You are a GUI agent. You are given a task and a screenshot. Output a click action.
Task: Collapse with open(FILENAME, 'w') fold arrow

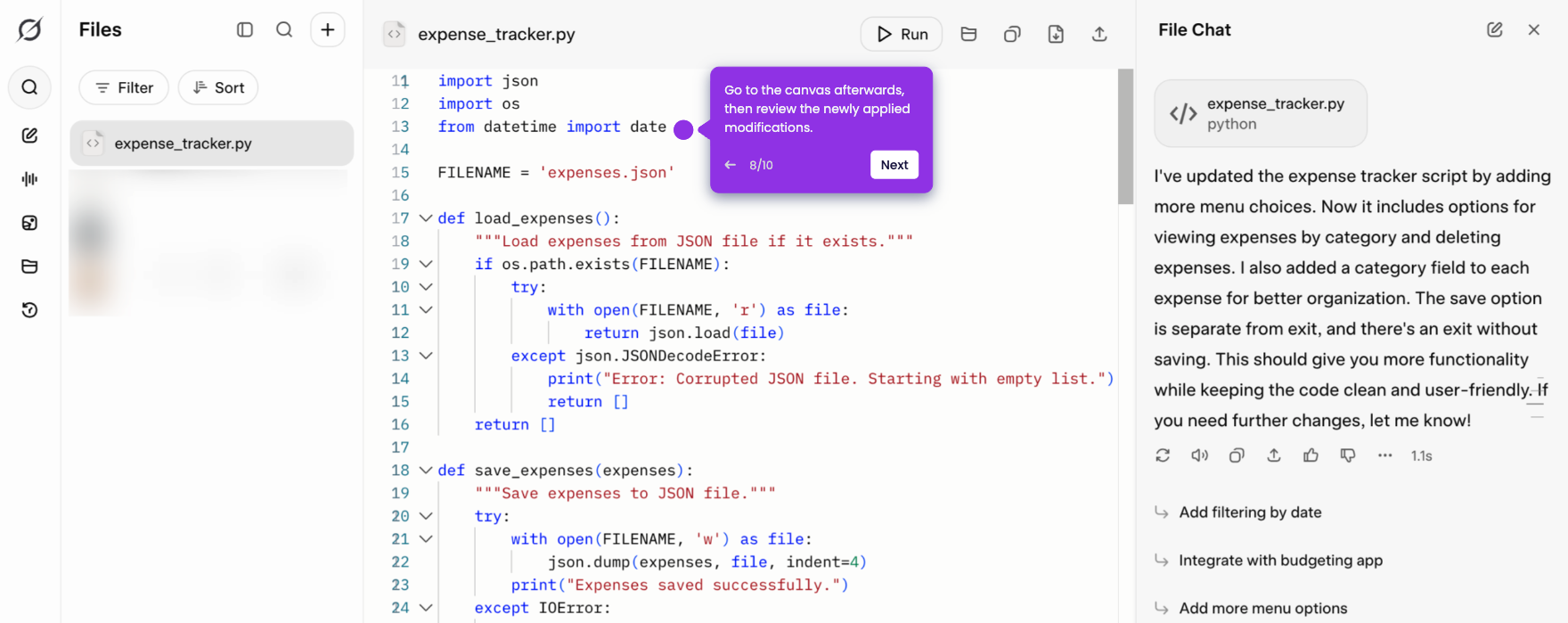[x=426, y=539]
